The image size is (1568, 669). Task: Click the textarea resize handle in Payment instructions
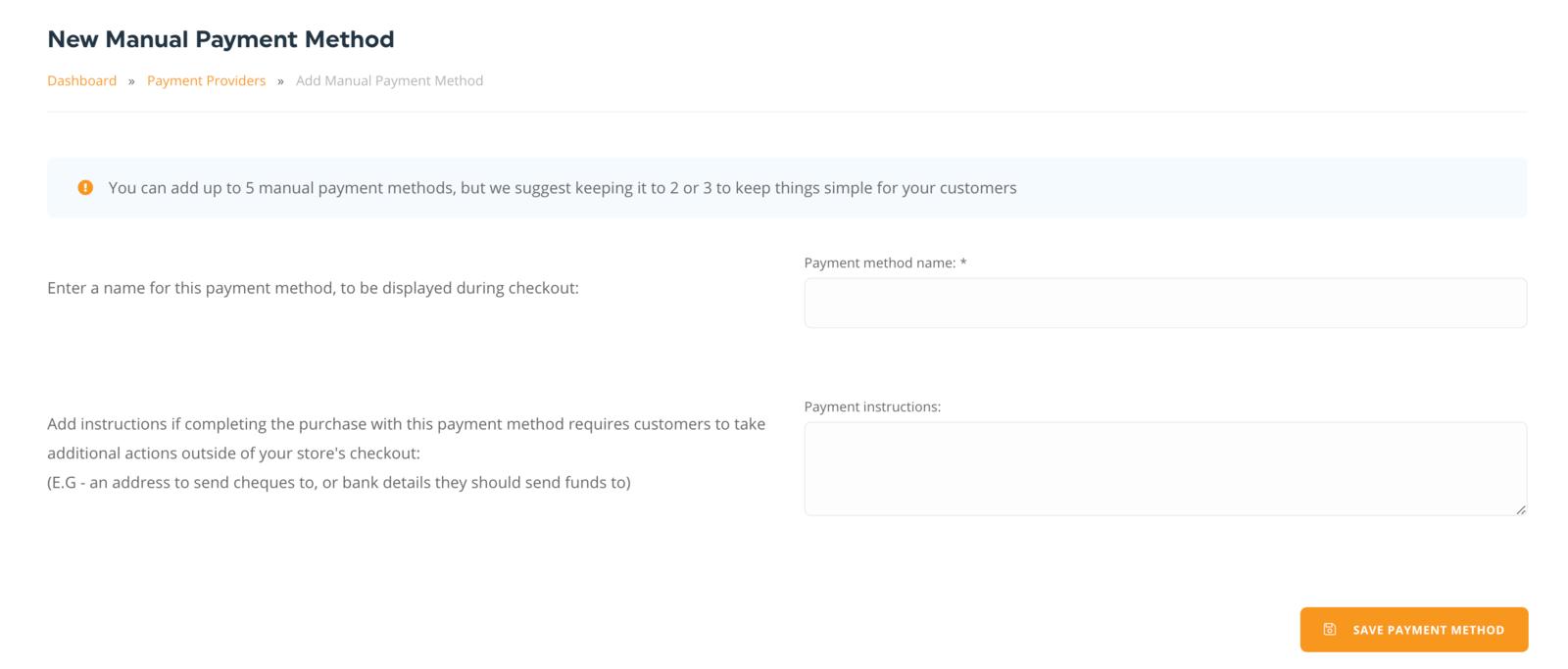click(1520, 509)
